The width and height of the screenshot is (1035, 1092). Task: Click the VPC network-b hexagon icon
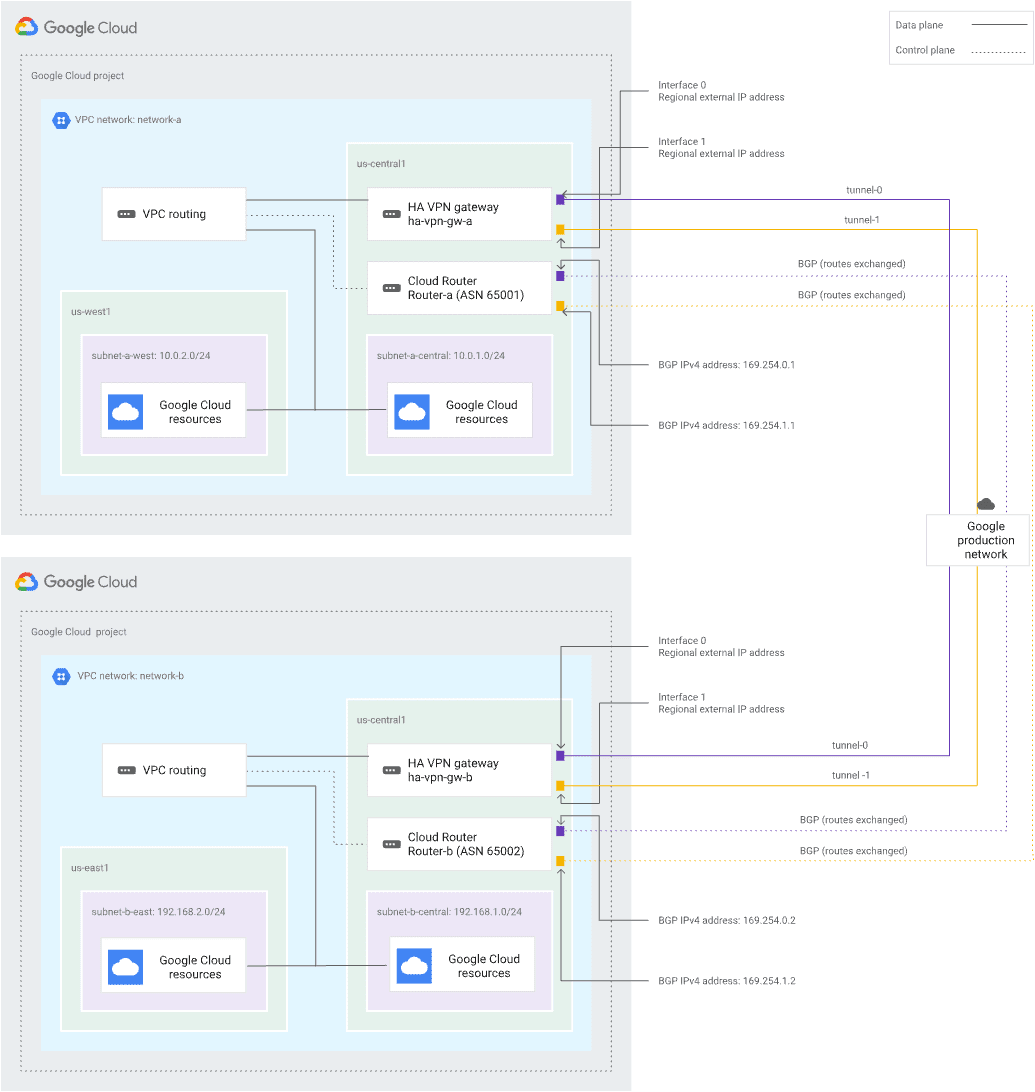61,676
